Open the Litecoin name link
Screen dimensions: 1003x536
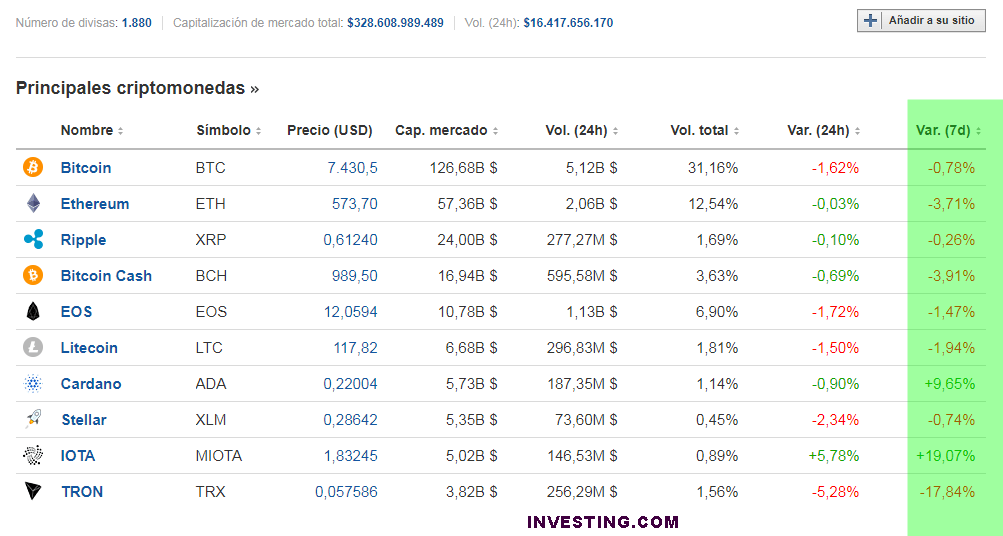(x=89, y=347)
